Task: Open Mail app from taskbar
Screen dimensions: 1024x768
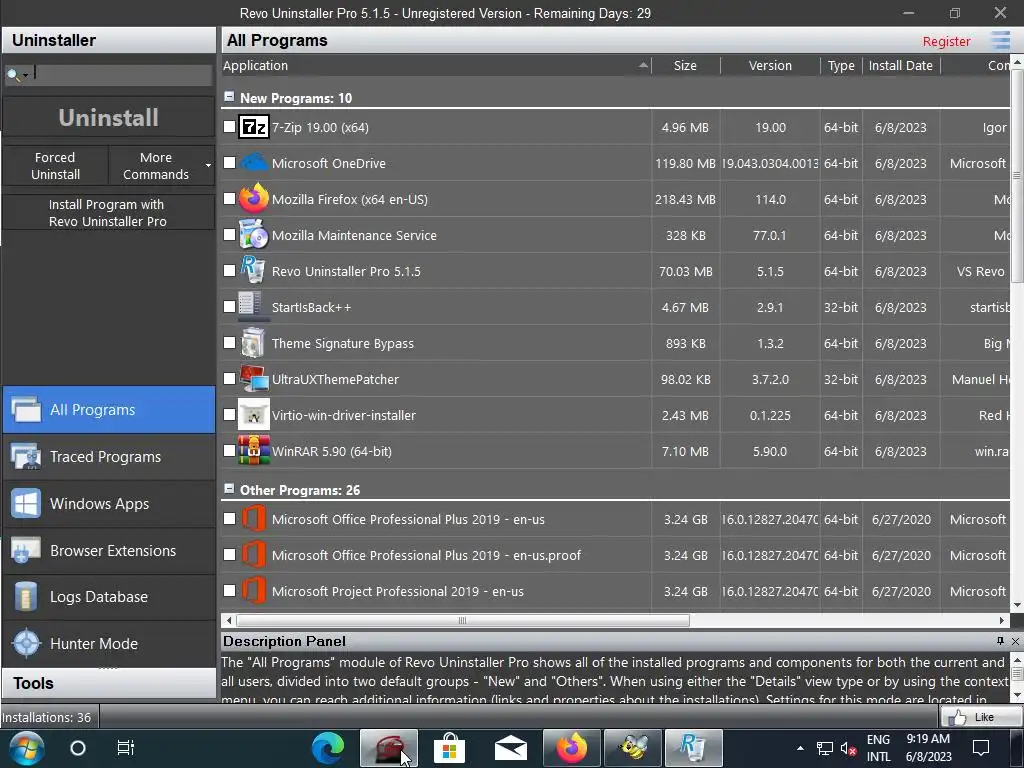Action: click(x=511, y=748)
